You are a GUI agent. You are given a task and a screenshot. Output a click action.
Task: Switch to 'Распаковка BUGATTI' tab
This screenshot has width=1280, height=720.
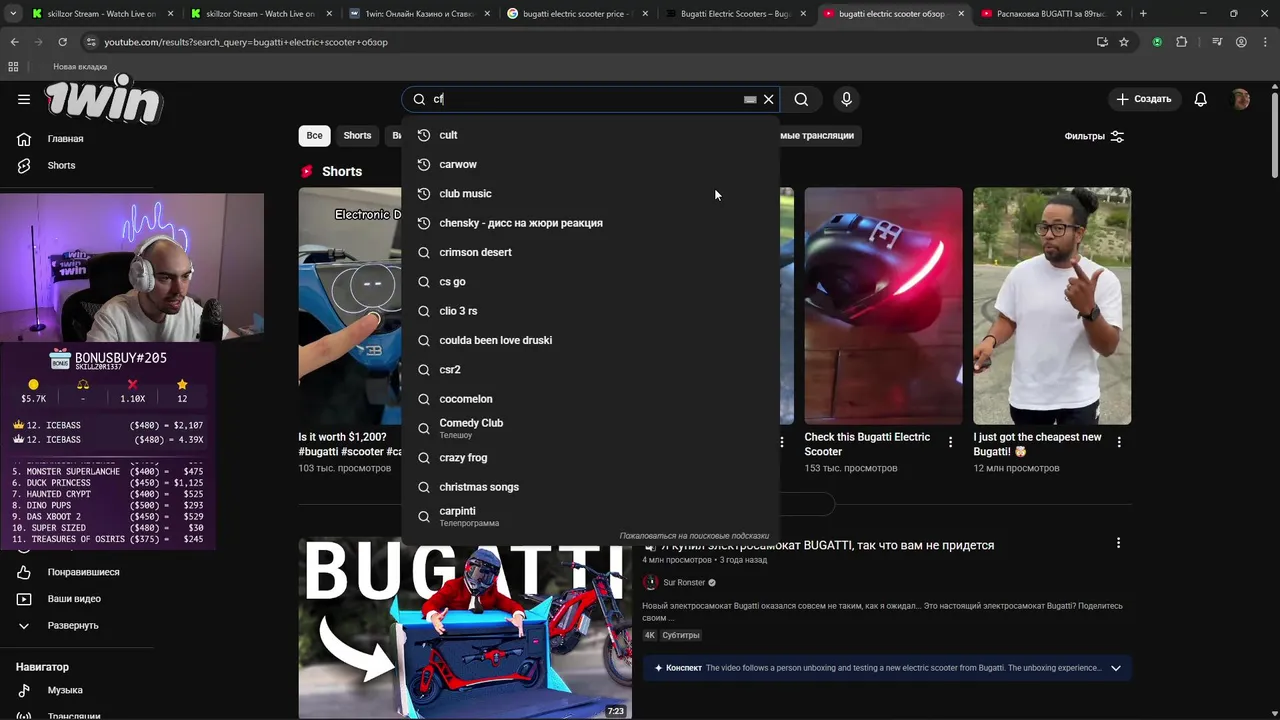click(1051, 14)
